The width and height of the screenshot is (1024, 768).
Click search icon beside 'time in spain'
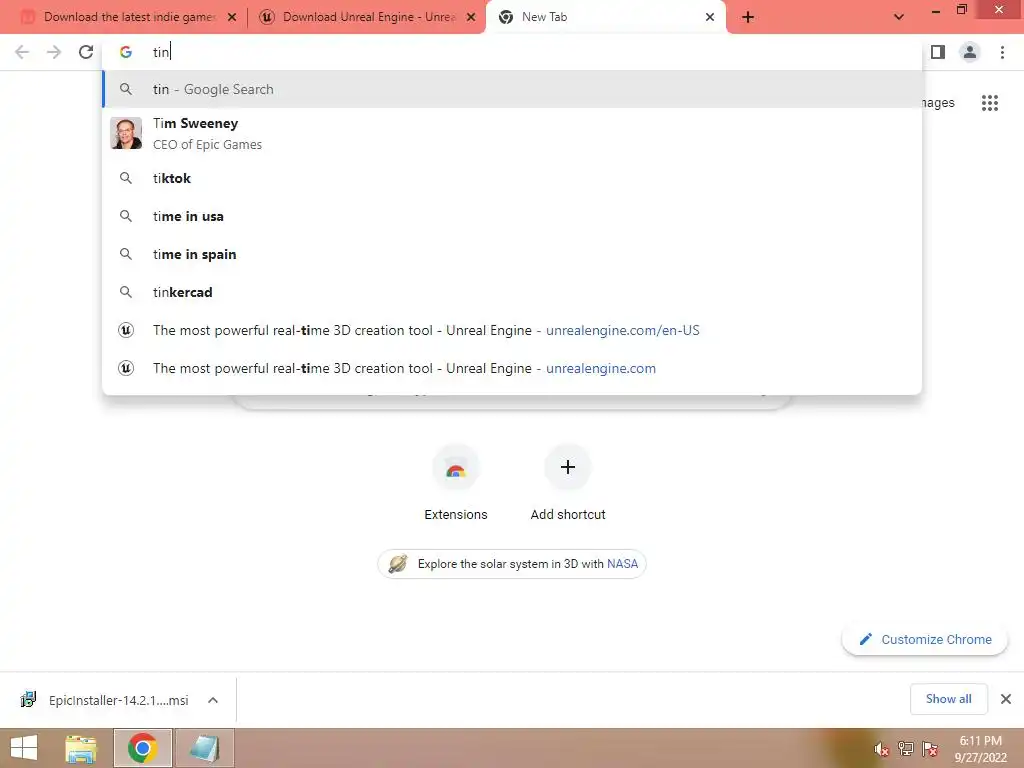[x=126, y=254]
